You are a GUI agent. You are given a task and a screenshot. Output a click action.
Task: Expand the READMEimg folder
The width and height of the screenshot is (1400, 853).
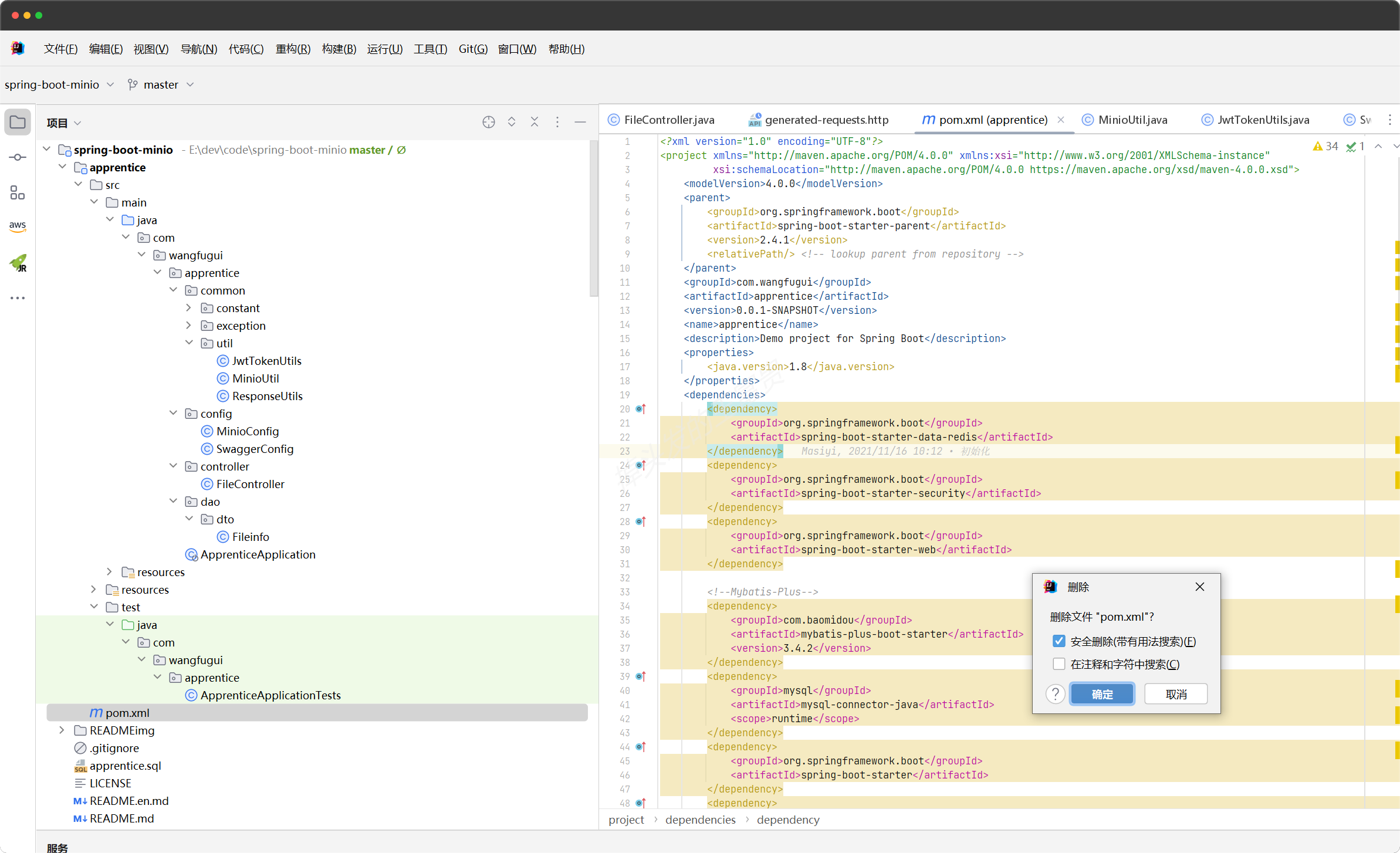point(62,730)
